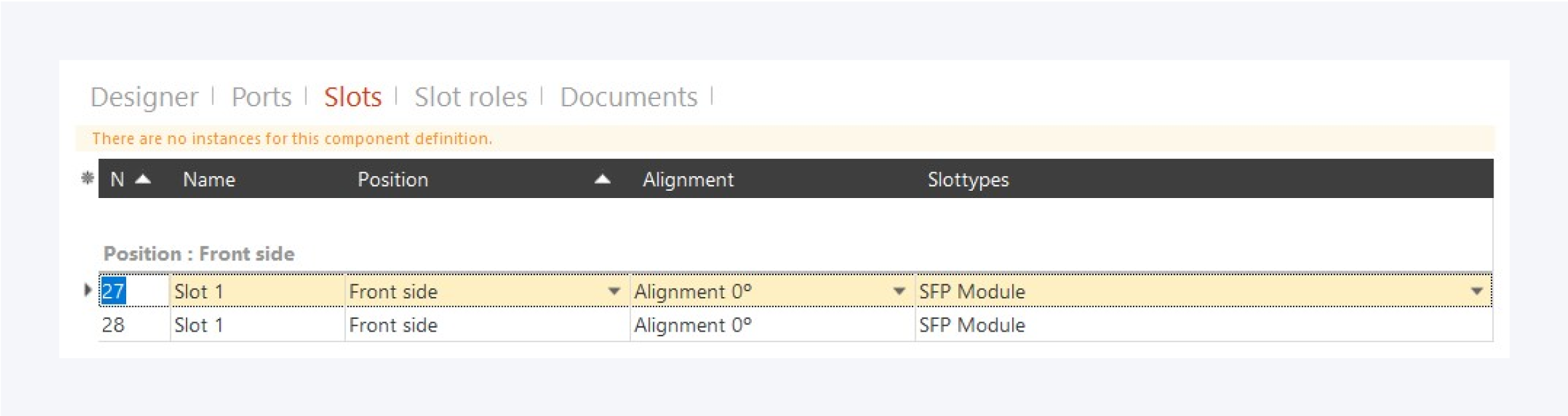The width and height of the screenshot is (1568, 416).
Task: Click the row indicator arrow beside row 27
Action: coord(88,290)
